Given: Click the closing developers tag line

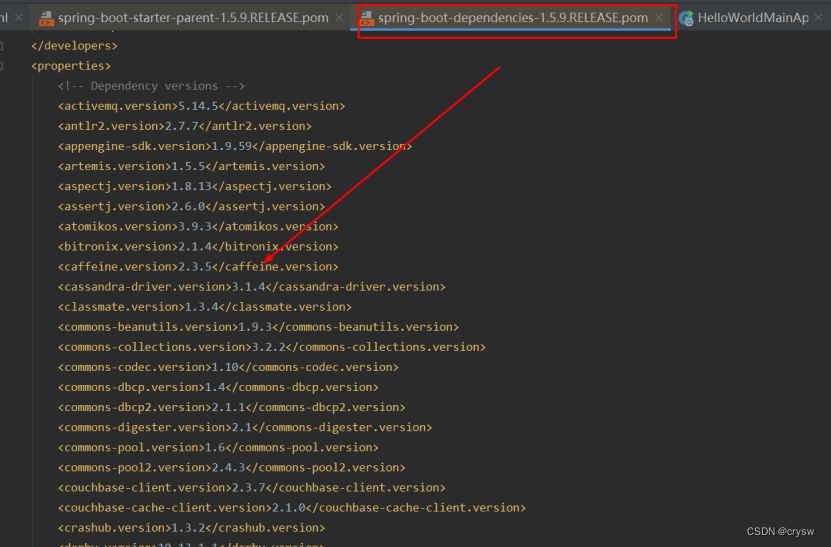Looking at the screenshot, I should point(74,46).
